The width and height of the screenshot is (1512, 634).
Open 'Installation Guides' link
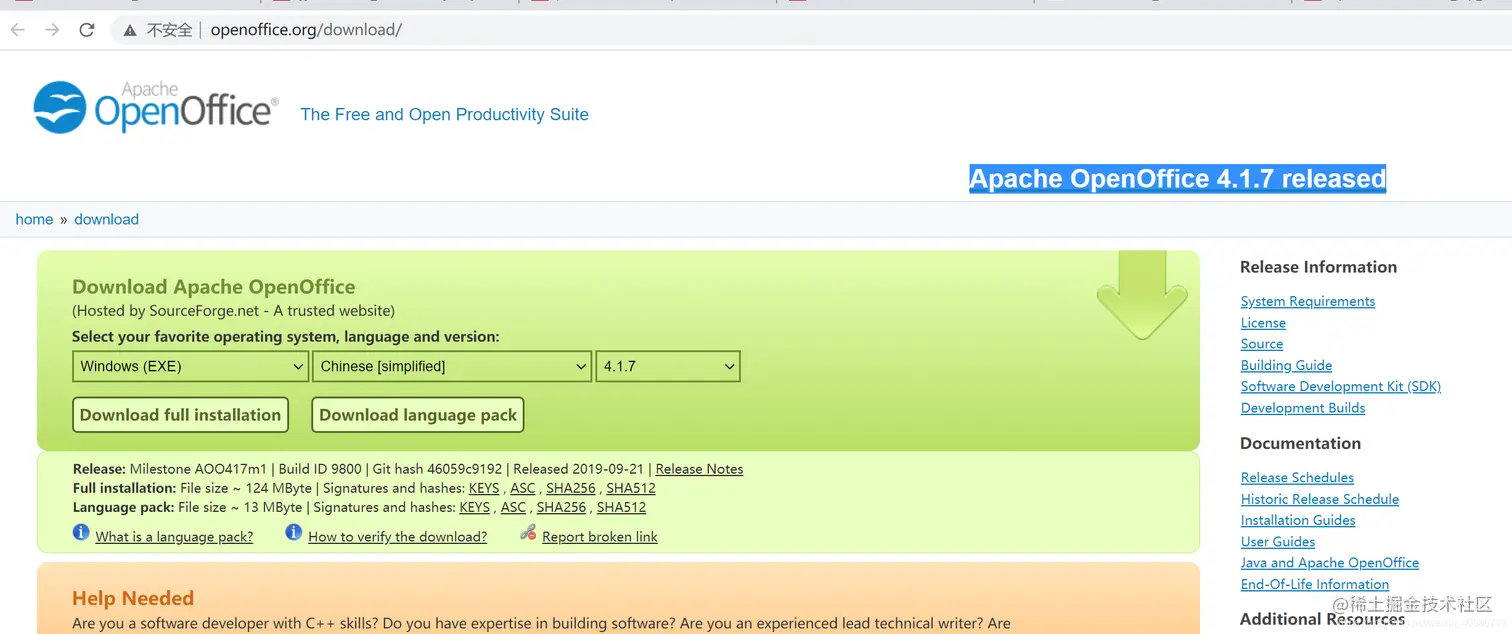(1298, 520)
